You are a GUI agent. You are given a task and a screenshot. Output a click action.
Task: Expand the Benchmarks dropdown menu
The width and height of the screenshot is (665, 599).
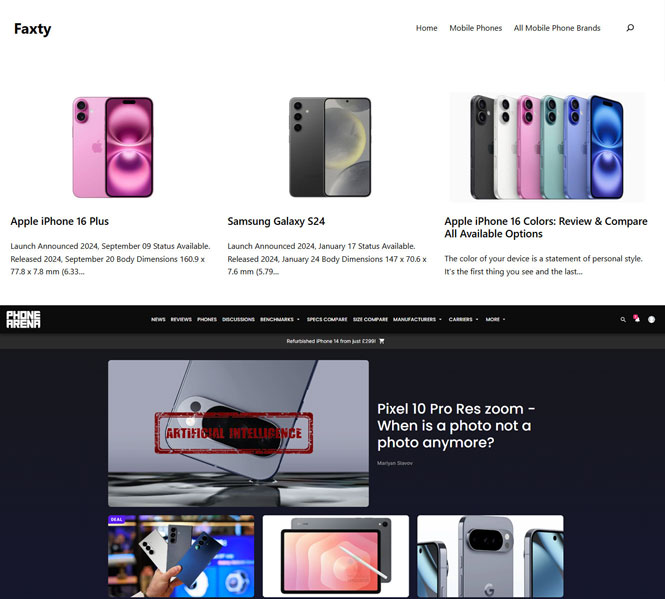click(x=279, y=319)
